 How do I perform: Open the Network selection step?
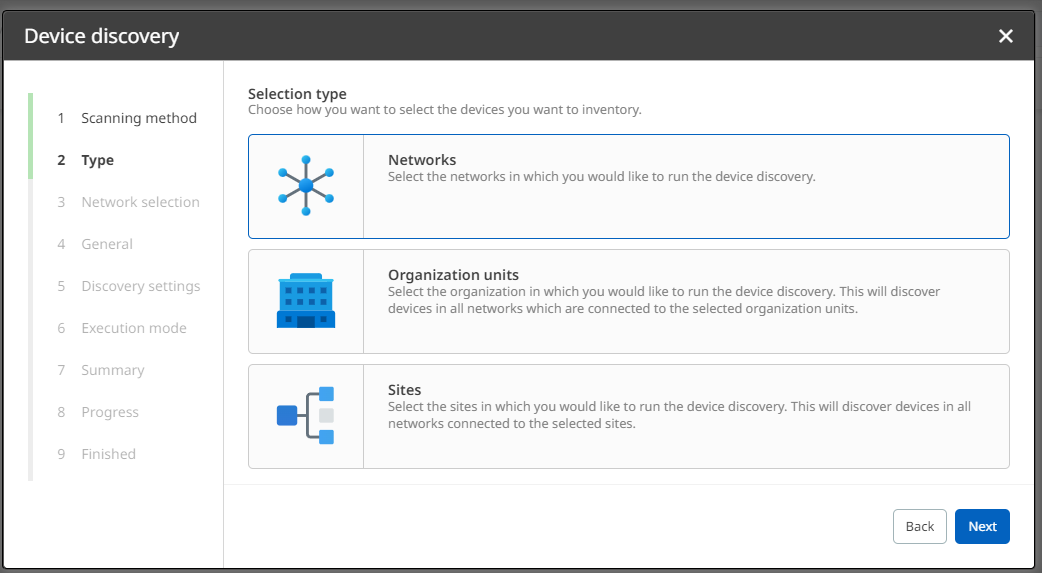point(140,202)
